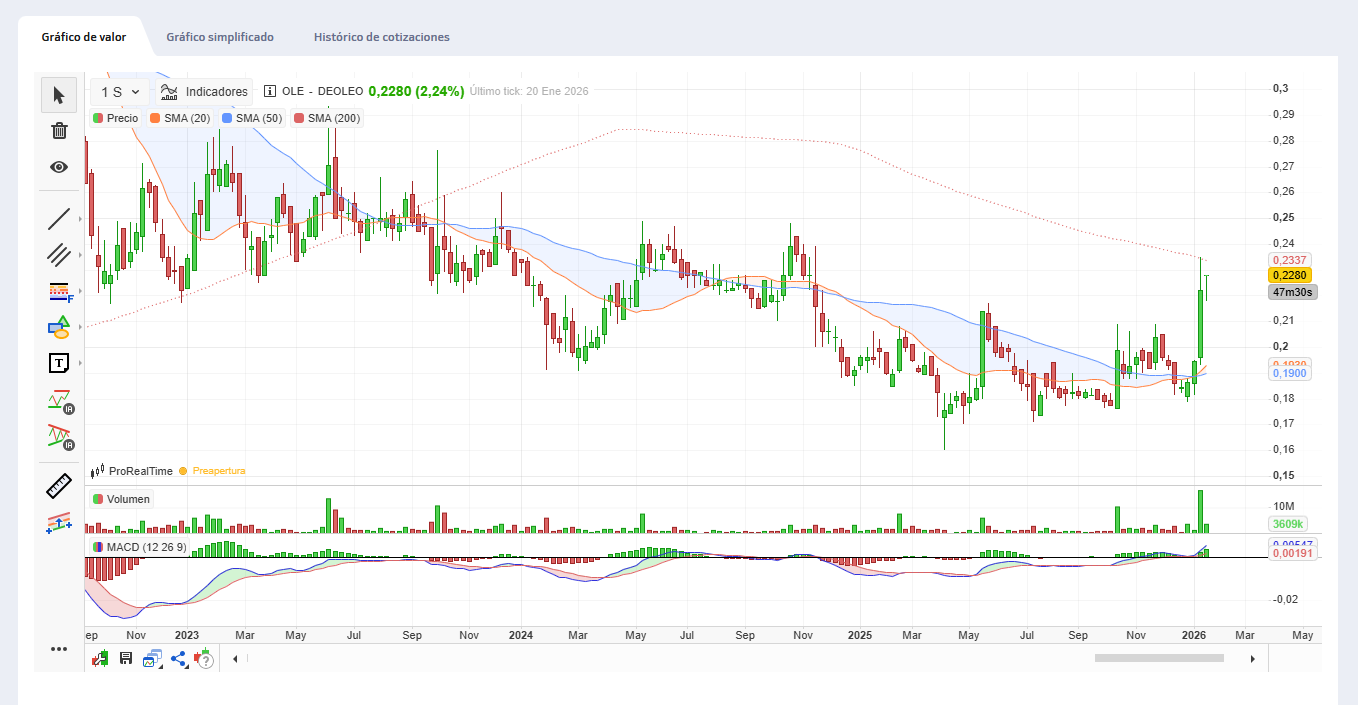Expand the shapes tool submenu arrow

80,327
